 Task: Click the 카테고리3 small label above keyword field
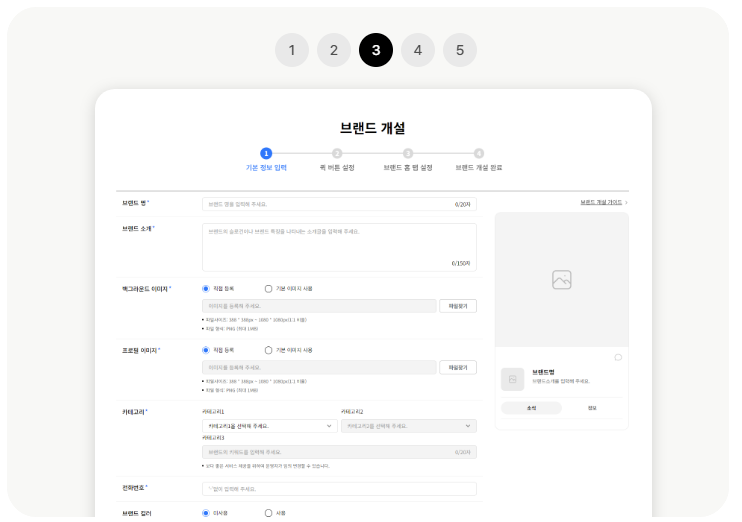pos(213,438)
